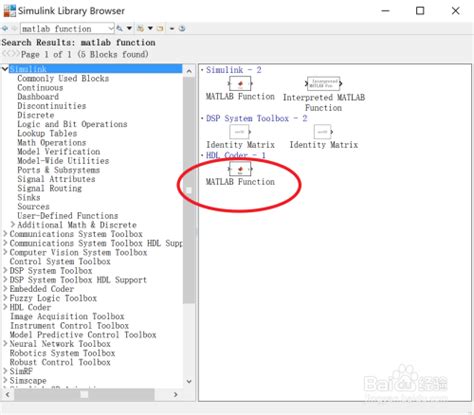Expand Computer Vision System Toolbox node

5,252
